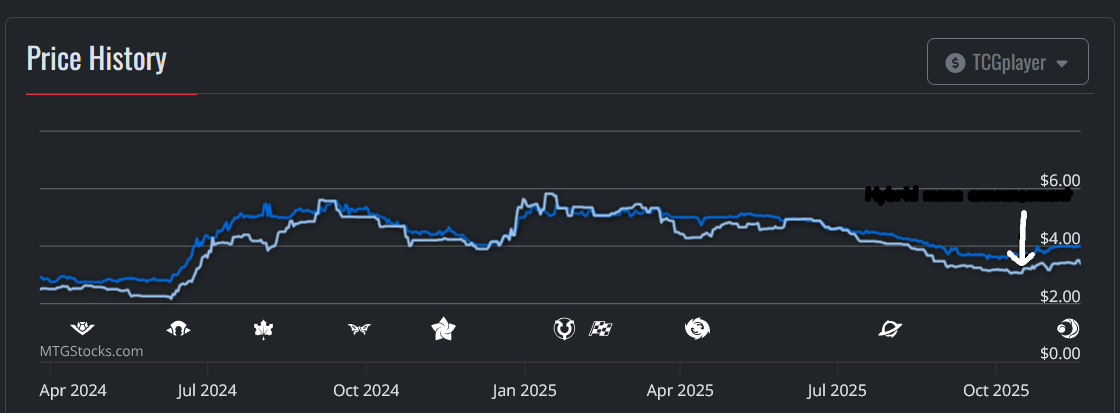The height and width of the screenshot is (413, 1120).
Task: Click the moth Duskmourn set icon
Action: pos(359,329)
